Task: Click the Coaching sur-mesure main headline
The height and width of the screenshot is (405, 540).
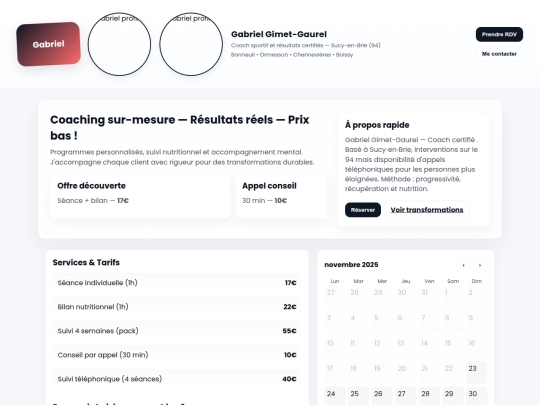Action: 180,127
